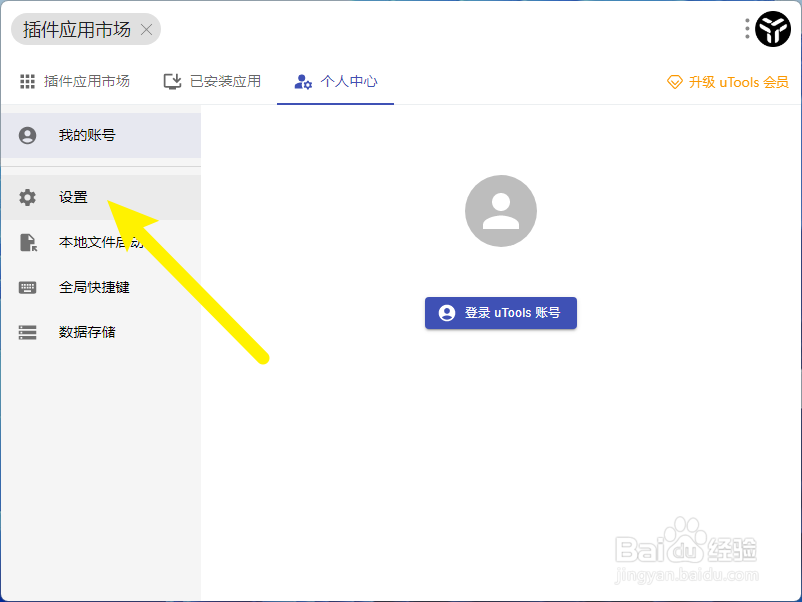
Task: Click the list icon beside 数据存储
Action: (27, 332)
